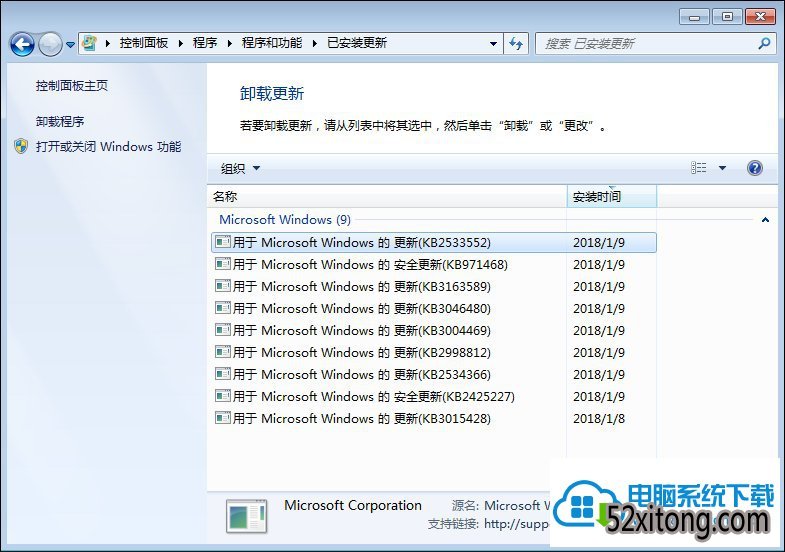Image resolution: width=785 pixels, height=552 pixels.
Task: Click the icon of update KB3015428
Action: click(x=223, y=418)
